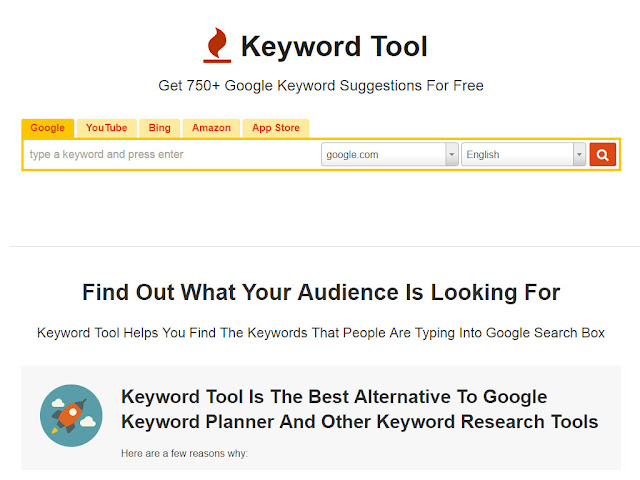Click the arrow on the google.com selector

pos(452,155)
